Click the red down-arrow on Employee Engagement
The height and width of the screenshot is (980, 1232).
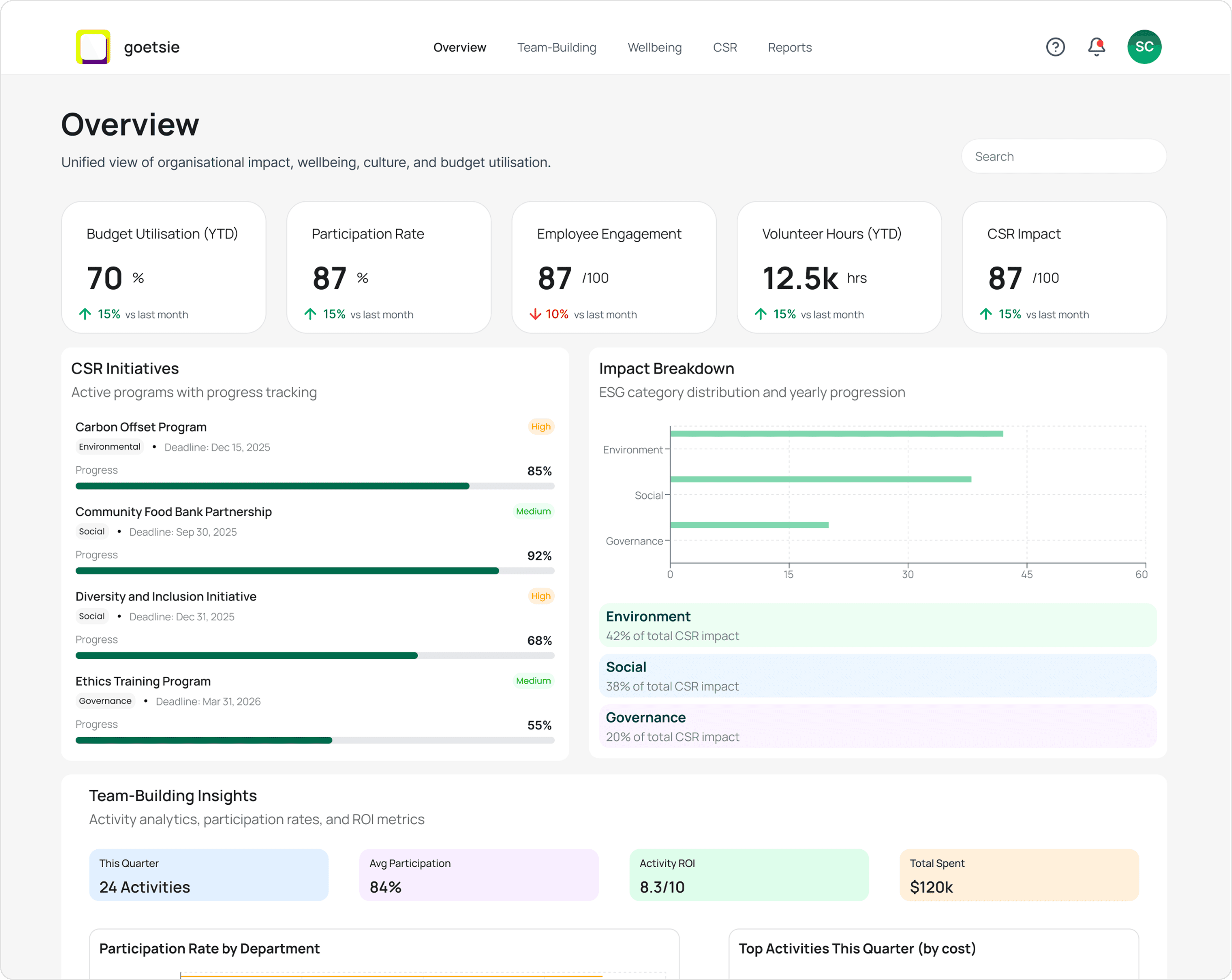[x=535, y=314]
